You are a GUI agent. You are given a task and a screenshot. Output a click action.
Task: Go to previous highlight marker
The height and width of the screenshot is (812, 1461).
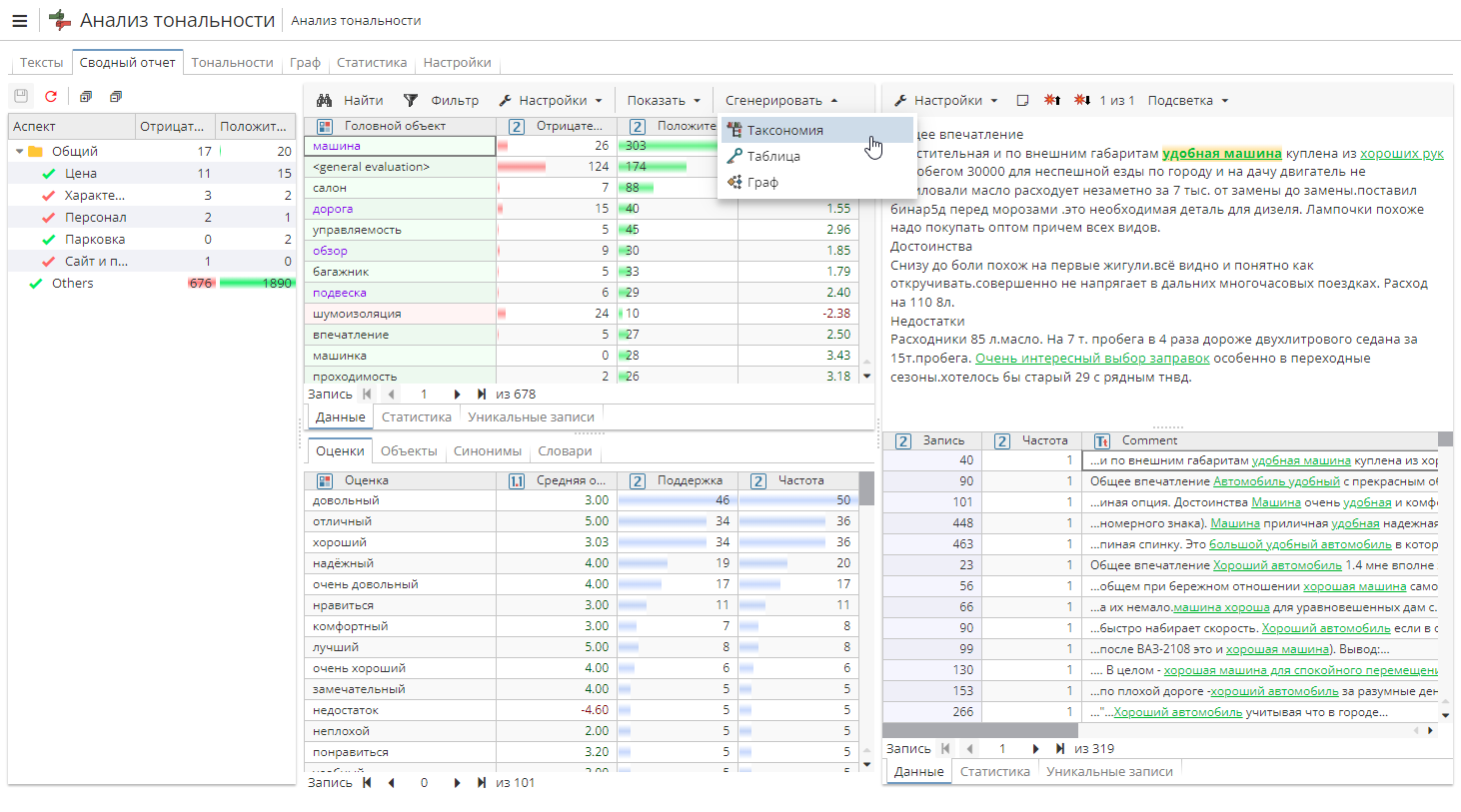1052,100
